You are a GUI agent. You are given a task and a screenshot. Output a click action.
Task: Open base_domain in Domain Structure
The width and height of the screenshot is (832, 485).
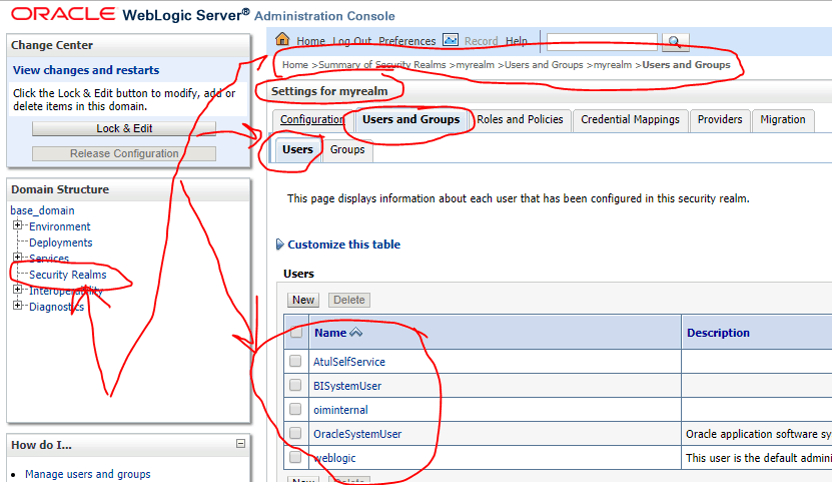coord(42,211)
